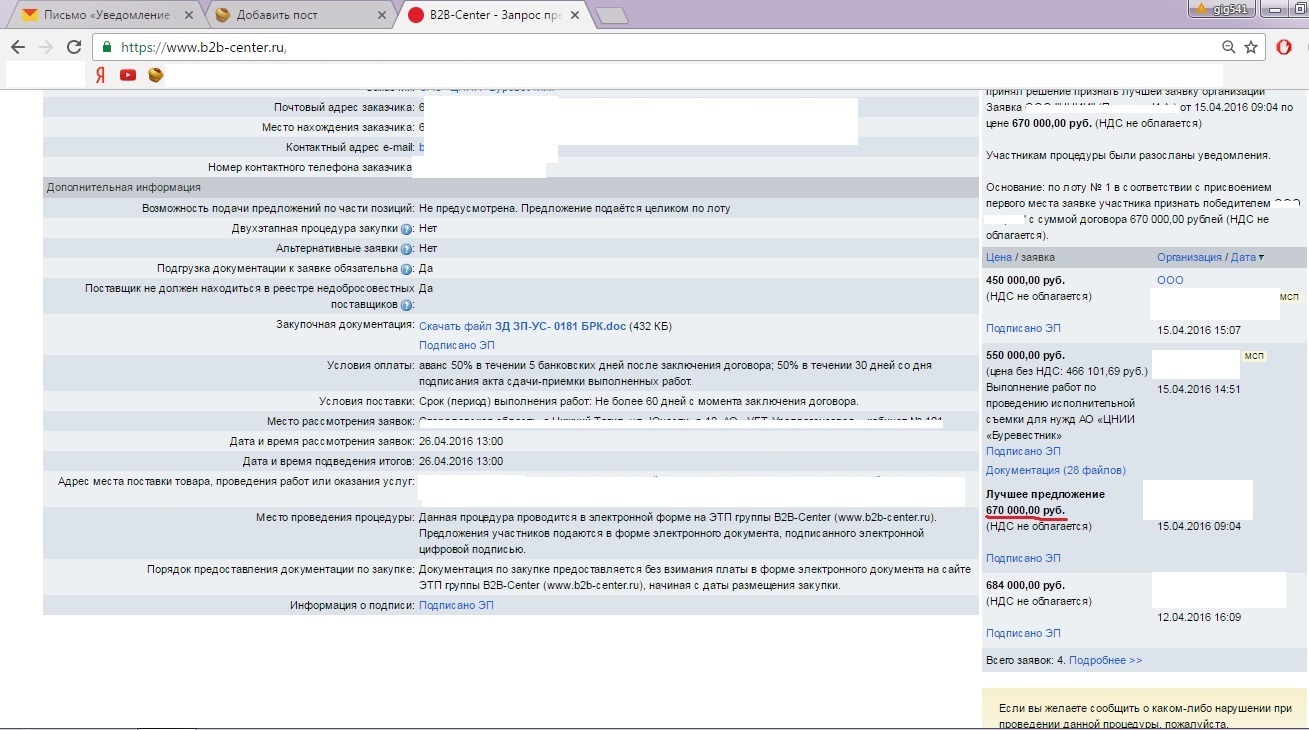Open Подписано ЭП link under Закупочная документация
Screen dimensions: 1309x730
coord(456,345)
